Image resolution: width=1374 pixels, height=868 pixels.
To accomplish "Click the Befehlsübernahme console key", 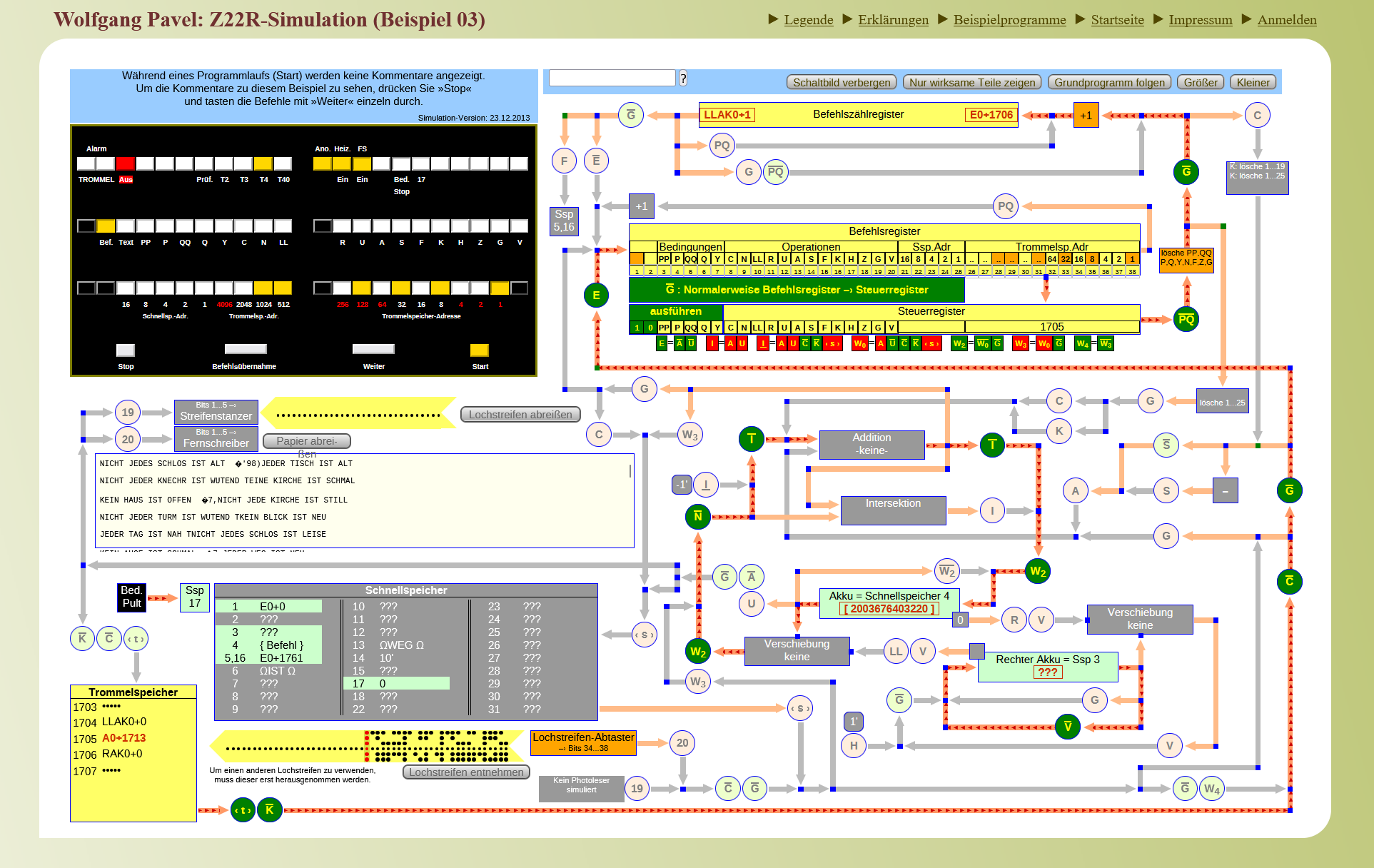I will tap(246, 349).
